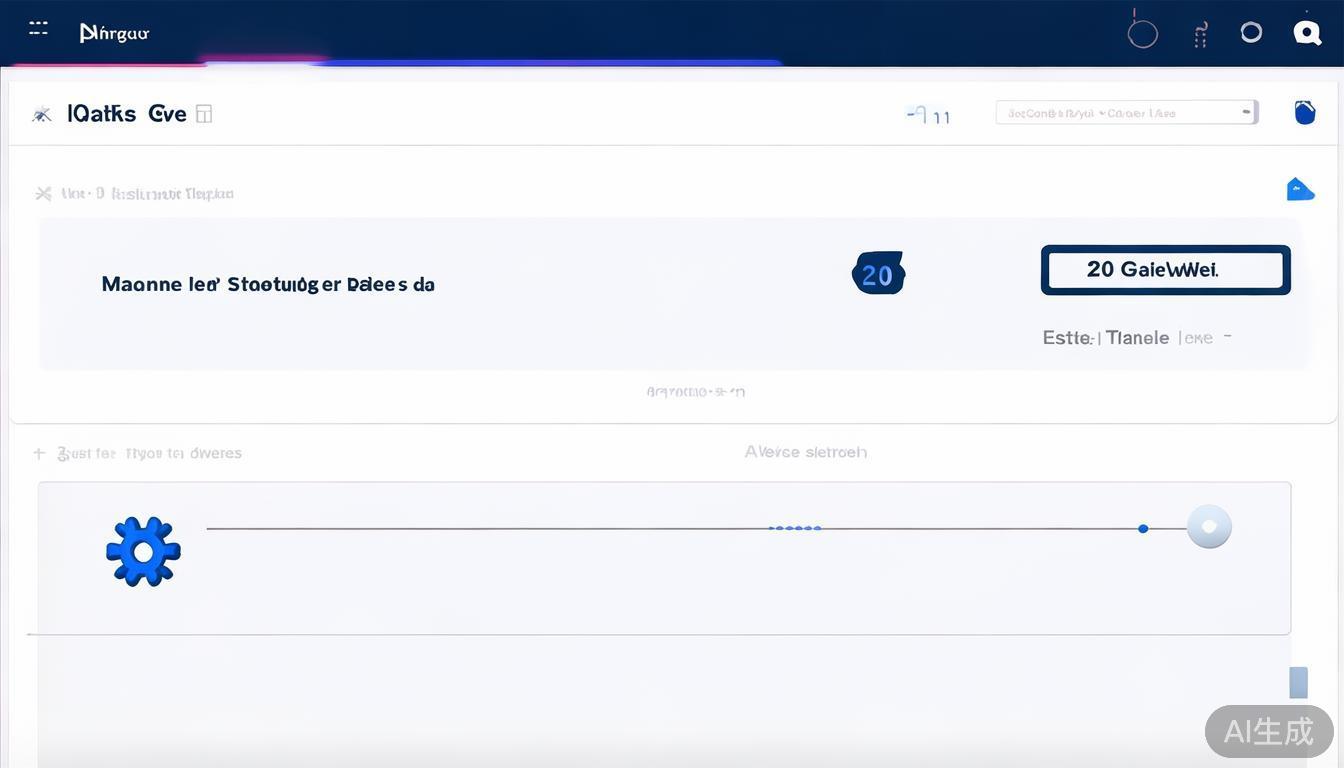This screenshot has width=1344, height=768.
Task: Expand the dropdown field in the title row
Action: 1126,113
